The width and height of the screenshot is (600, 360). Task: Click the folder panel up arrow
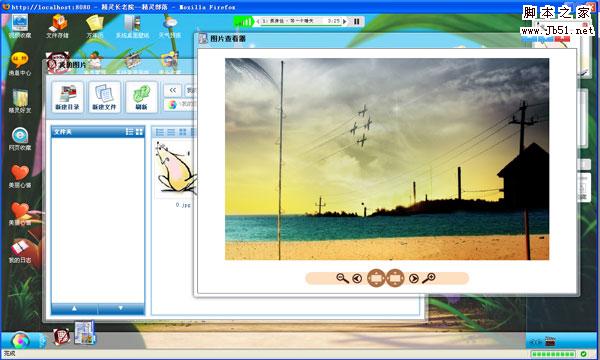tap(75, 308)
